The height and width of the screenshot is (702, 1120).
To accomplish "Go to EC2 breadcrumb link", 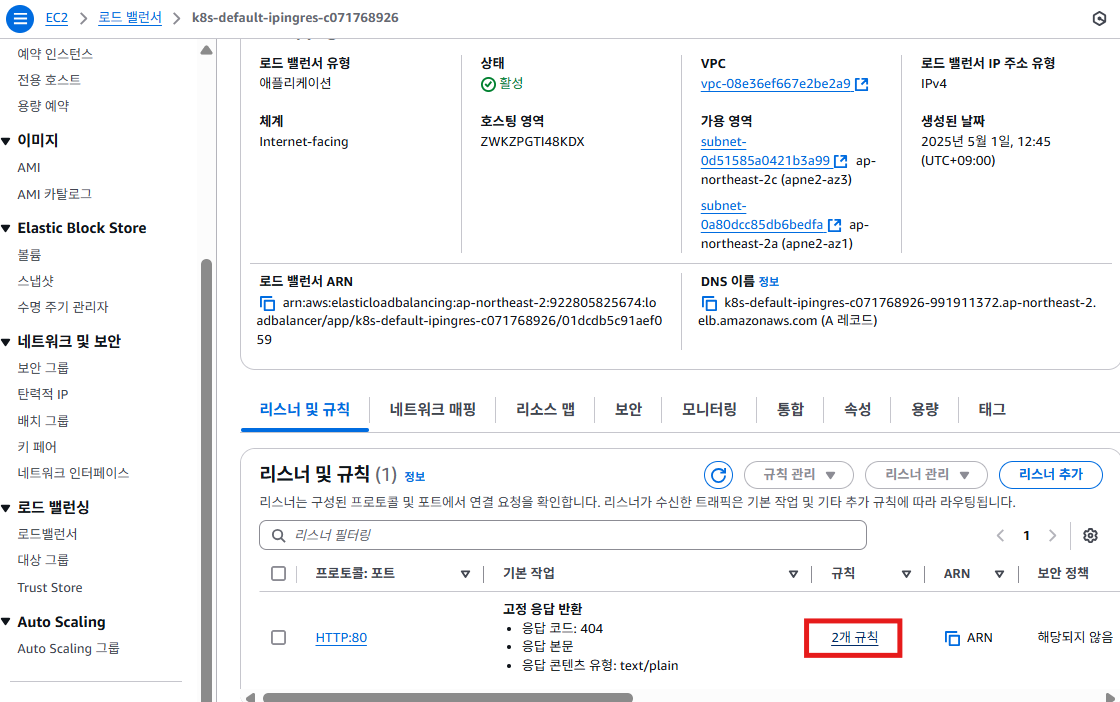I will click(56, 18).
